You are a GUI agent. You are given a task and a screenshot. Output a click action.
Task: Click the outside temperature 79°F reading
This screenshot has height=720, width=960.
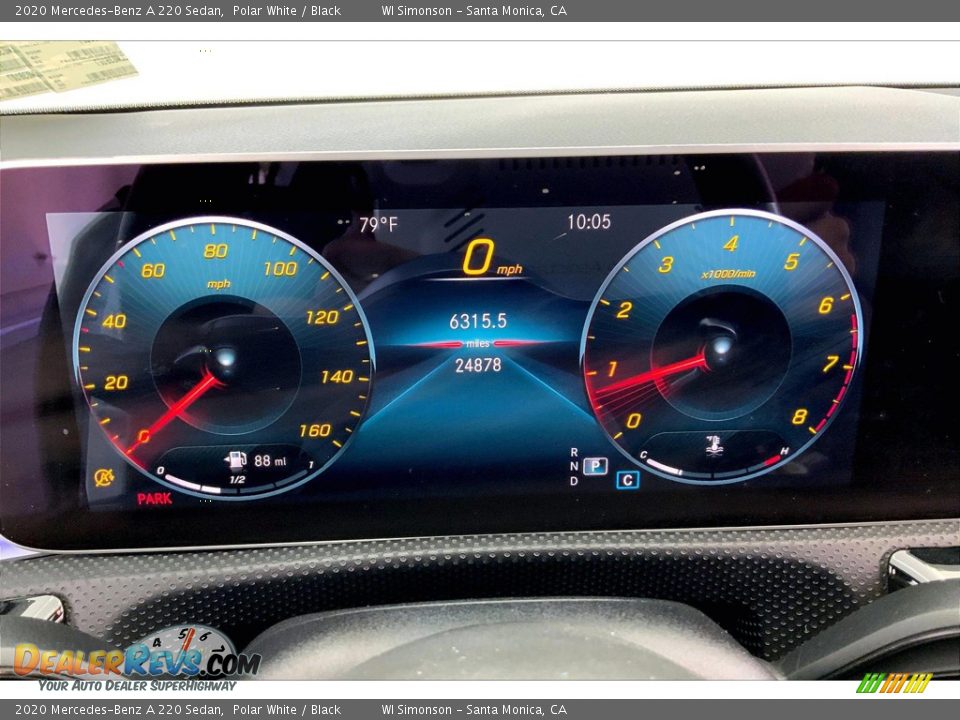click(x=378, y=225)
